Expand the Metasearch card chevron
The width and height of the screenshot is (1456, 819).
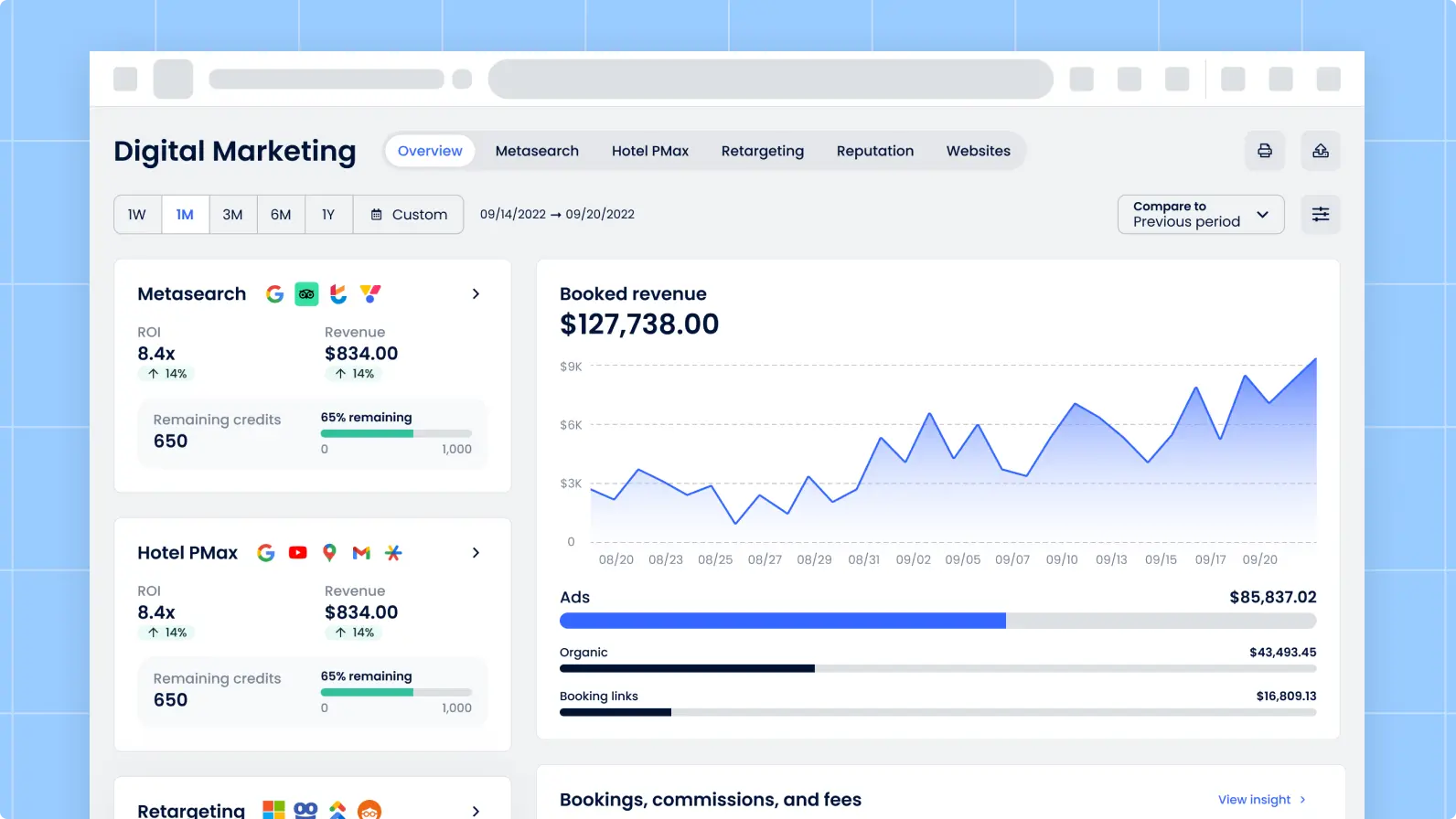click(x=476, y=294)
